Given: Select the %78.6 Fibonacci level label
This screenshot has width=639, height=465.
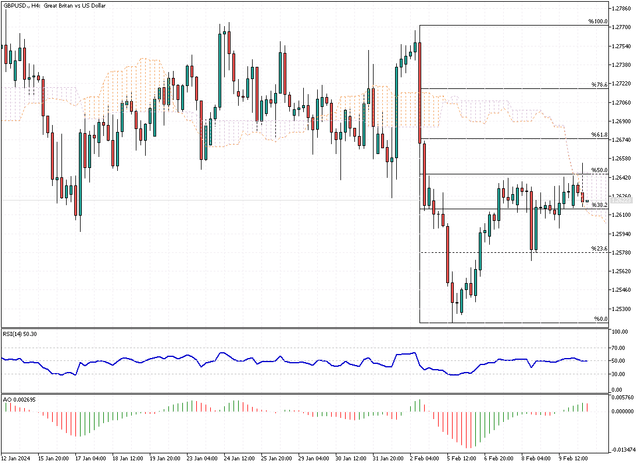Looking at the screenshot, I should coord(599,84).
